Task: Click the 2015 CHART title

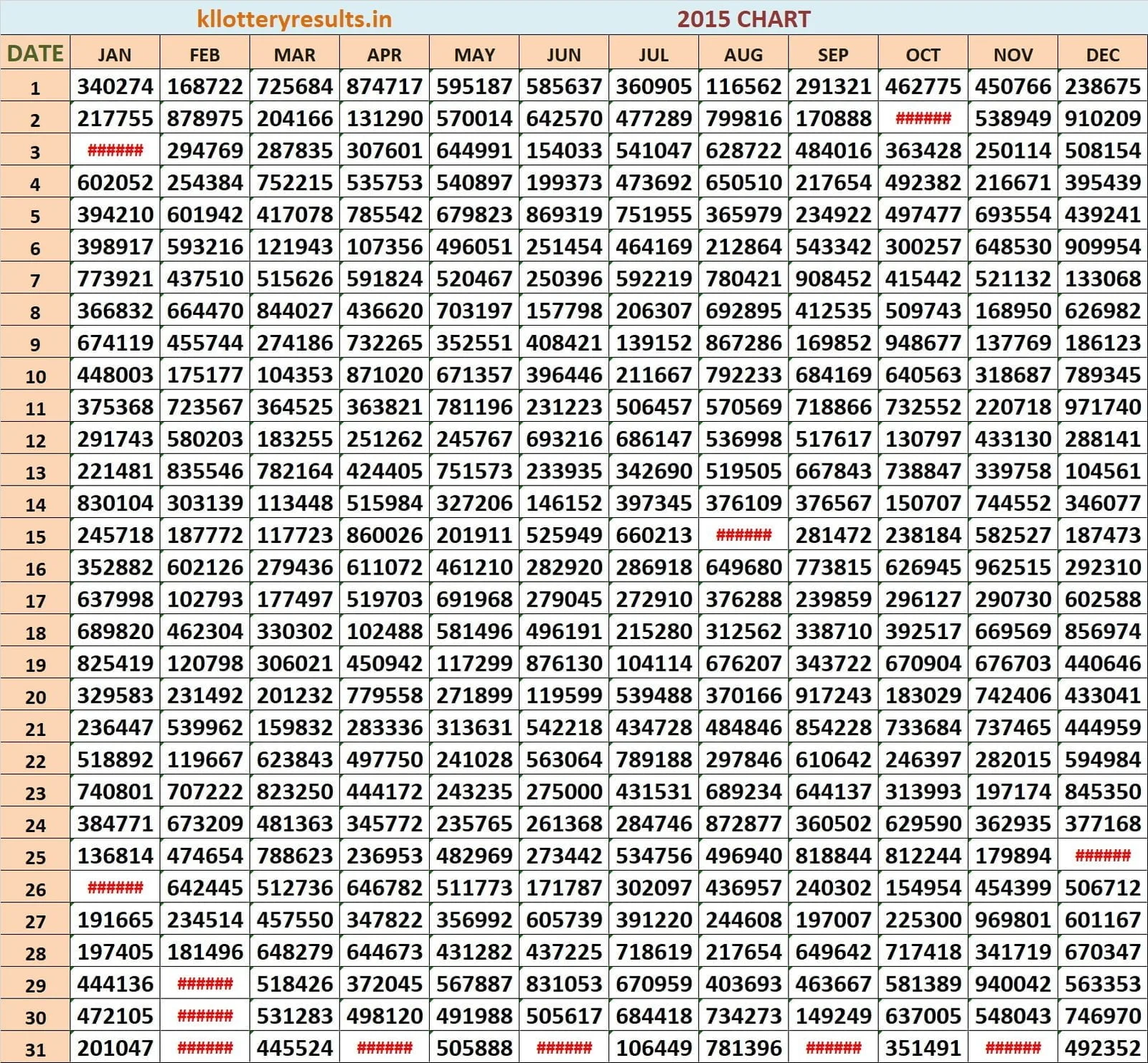Action: (x=743, y=19)
